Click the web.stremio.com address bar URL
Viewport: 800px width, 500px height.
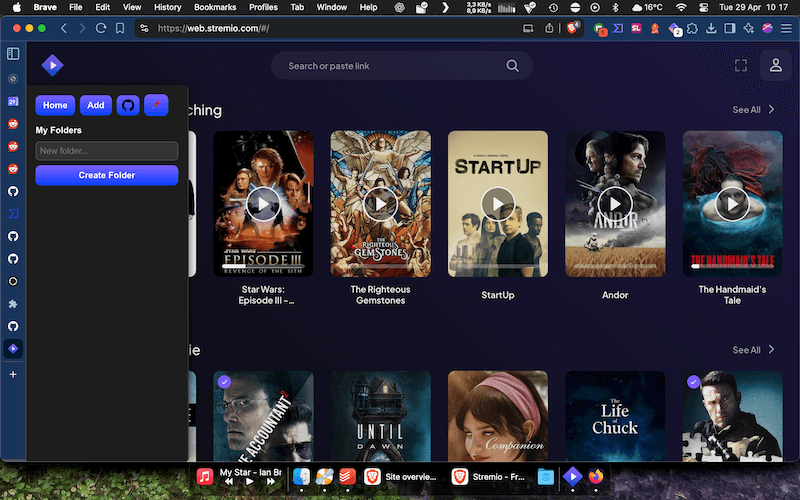click(213, 28)
